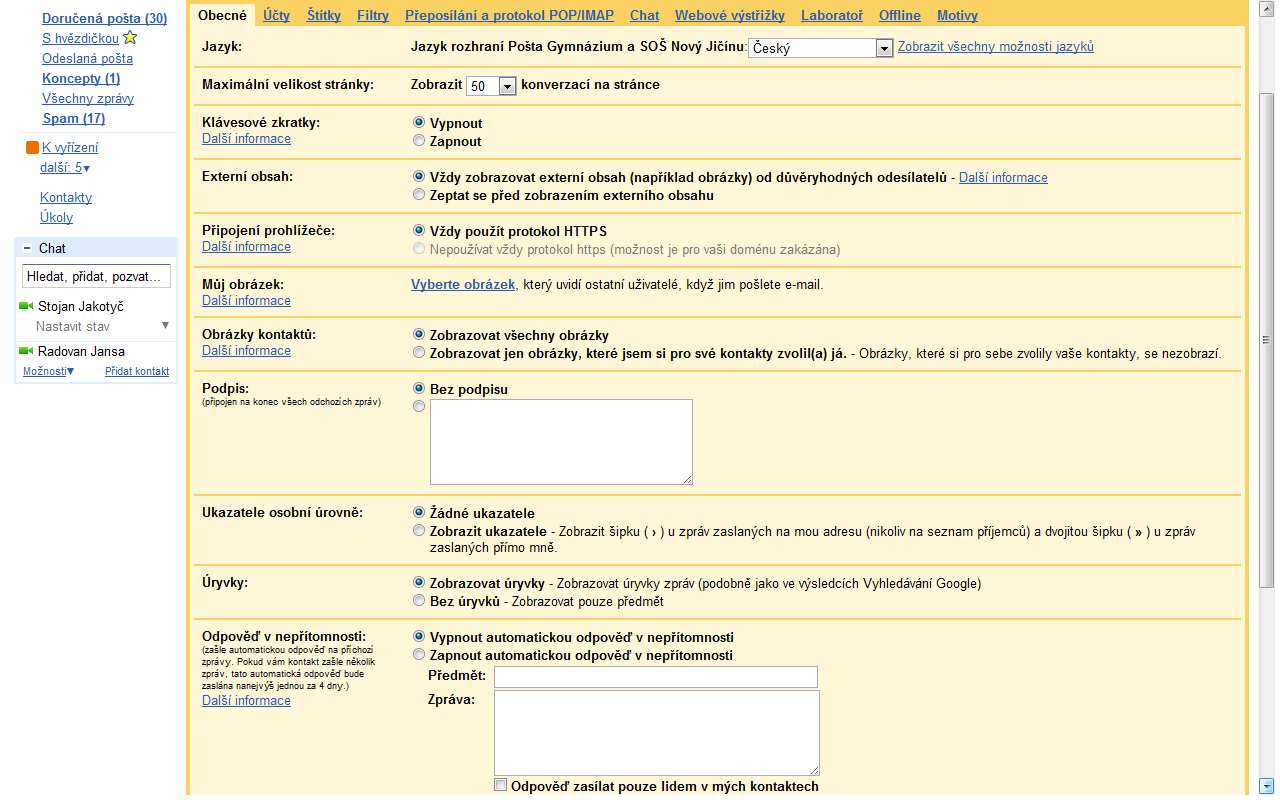Open Nastavit stav status dropdown arrow
The image size is (1280, 800).
pos(166,326)
